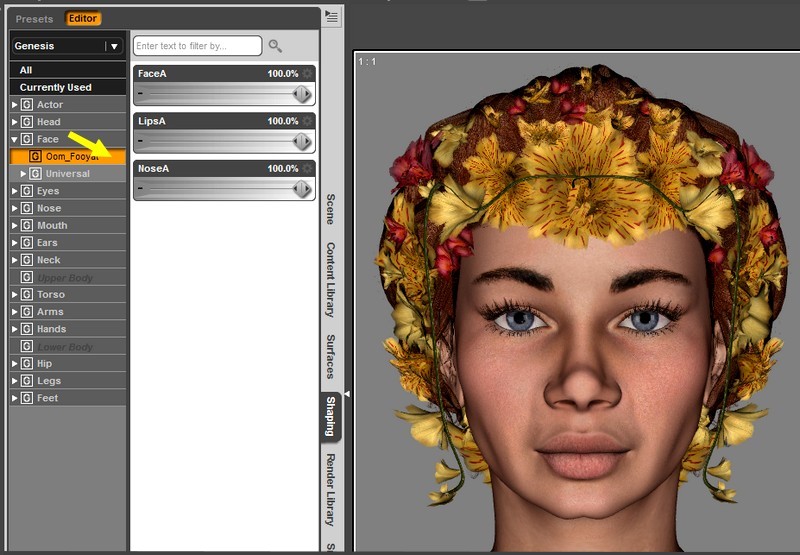Open the Render Library side tab

point(331,490)
